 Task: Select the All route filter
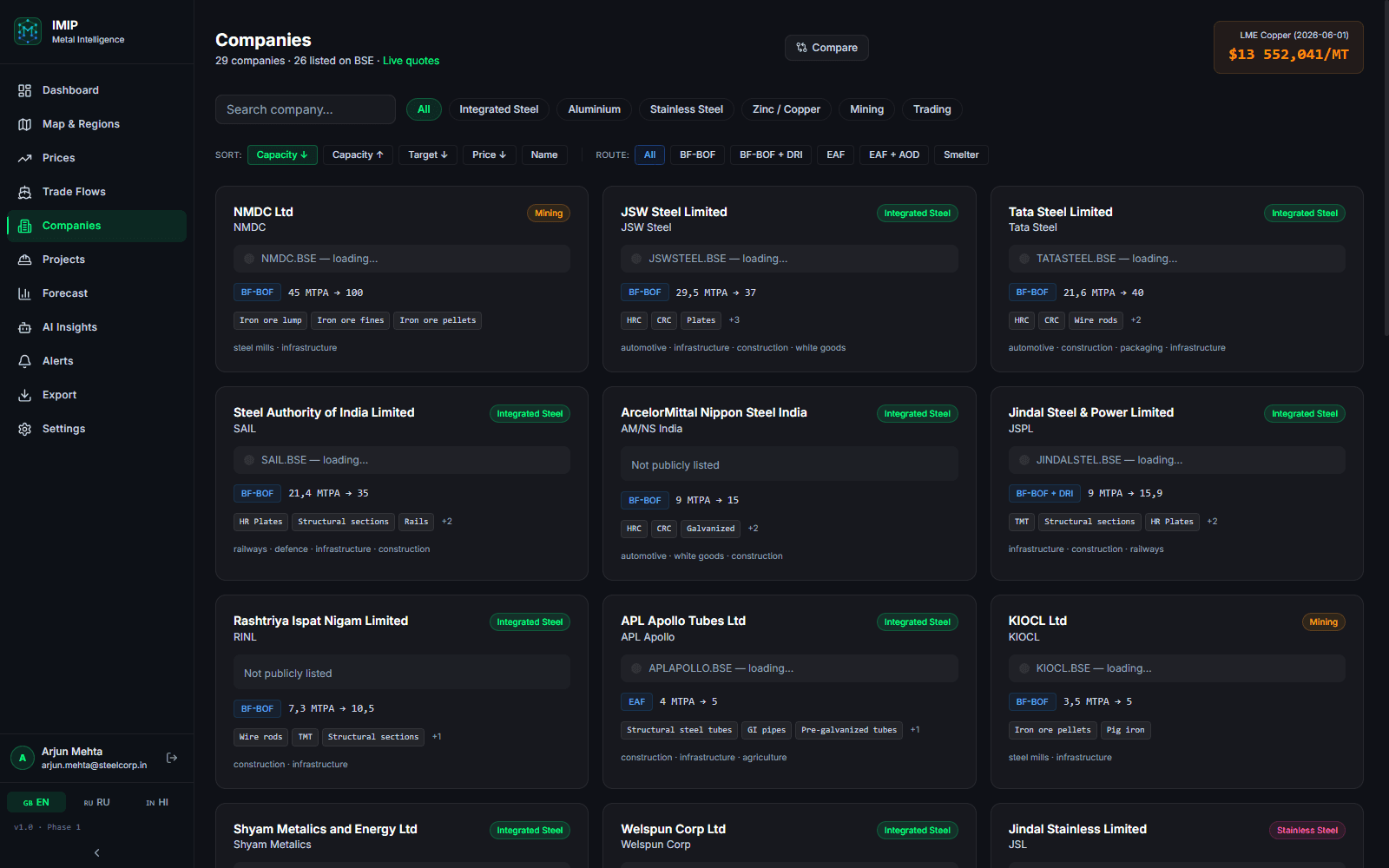point(650,155)
